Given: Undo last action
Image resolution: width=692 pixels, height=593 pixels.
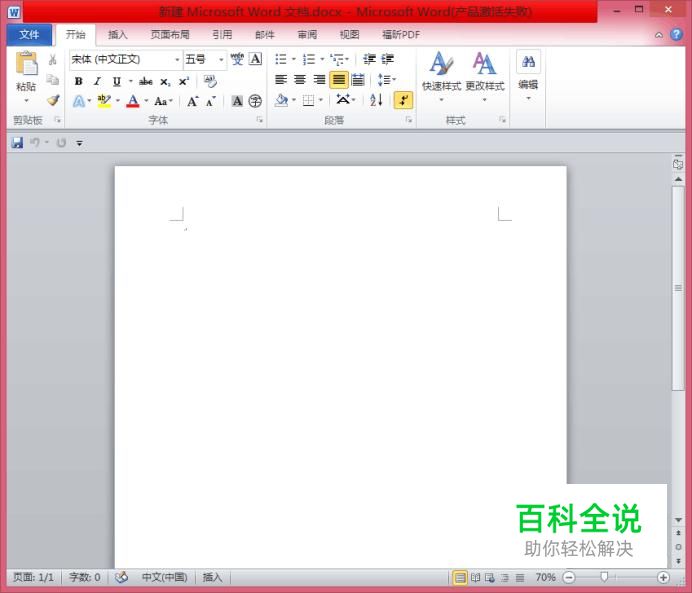Looking at the screenshot, I should click(x=35, y=143).
